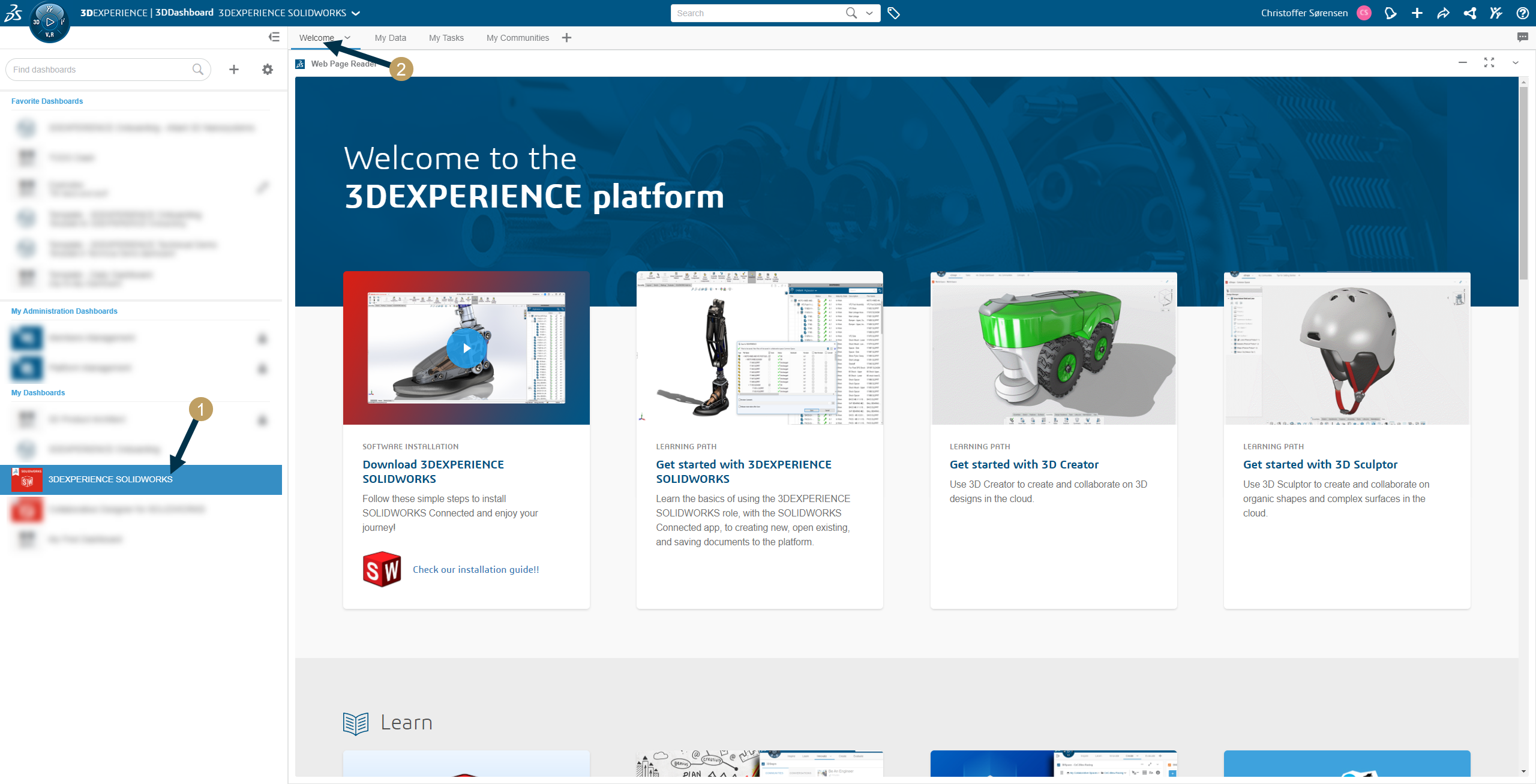Open Get started with 3D Creator link

click(x=1024, y=464)
